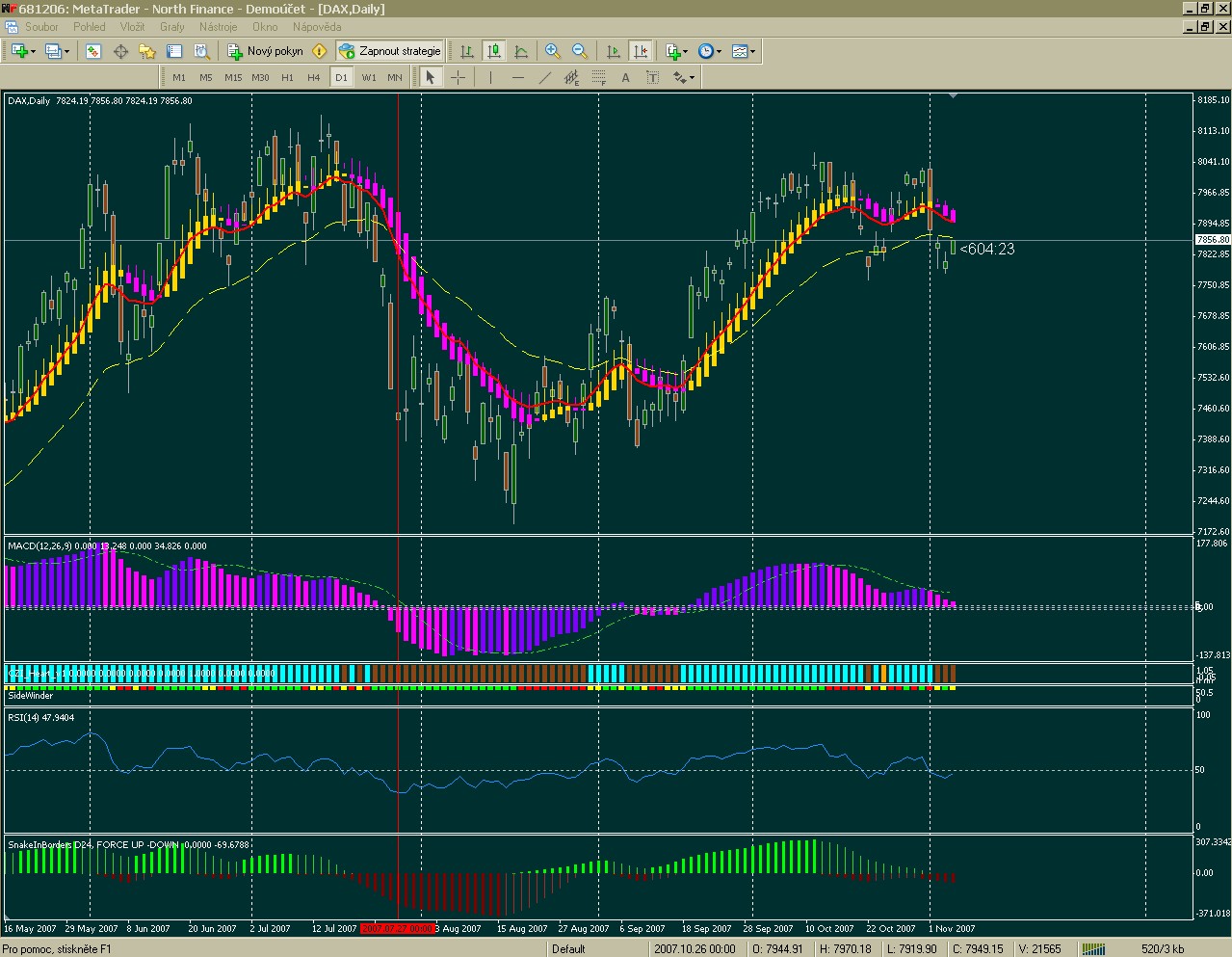Click the highlighted red date marker on timeline

(396, 929)
